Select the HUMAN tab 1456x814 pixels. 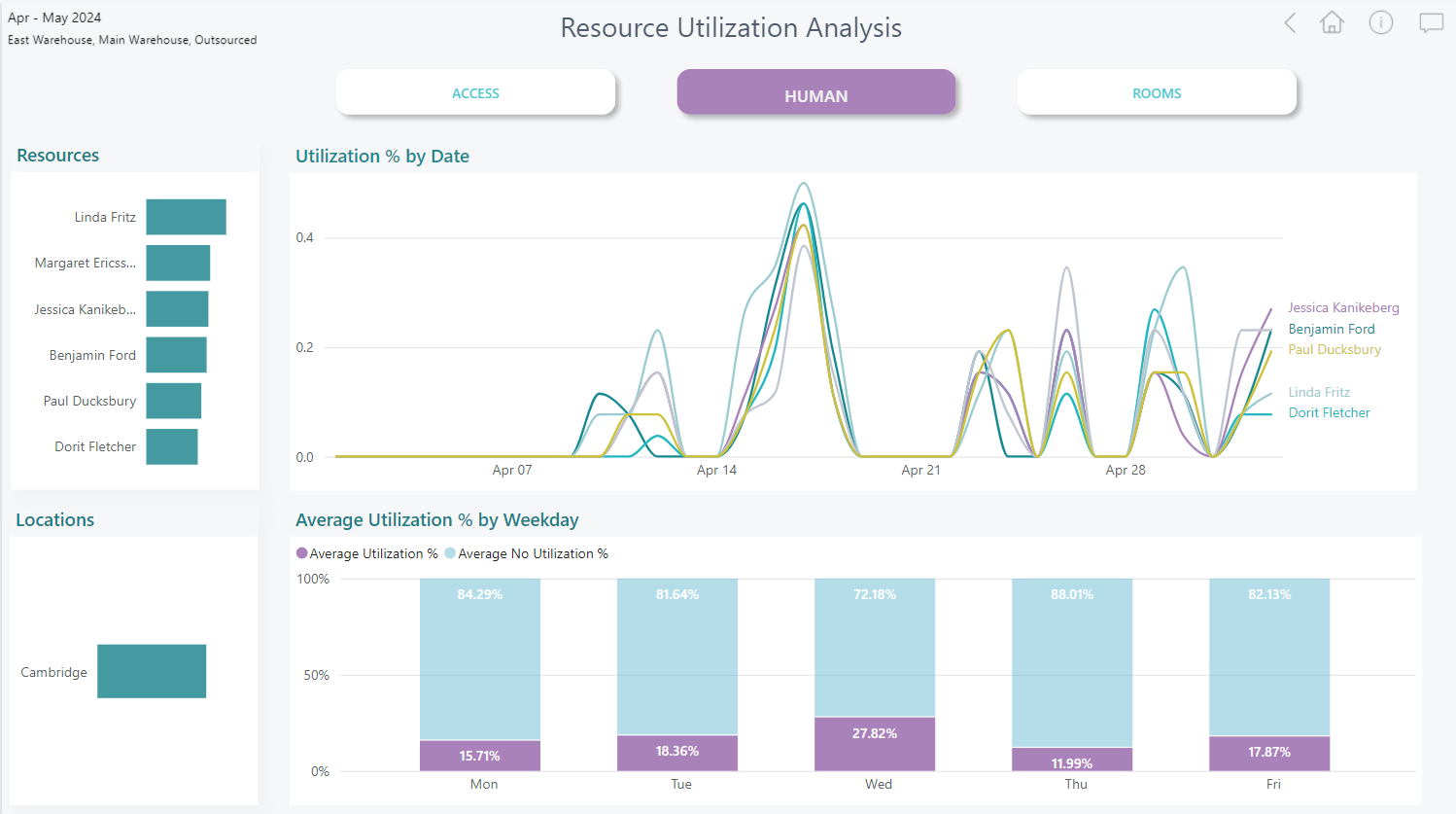point(815,93)
